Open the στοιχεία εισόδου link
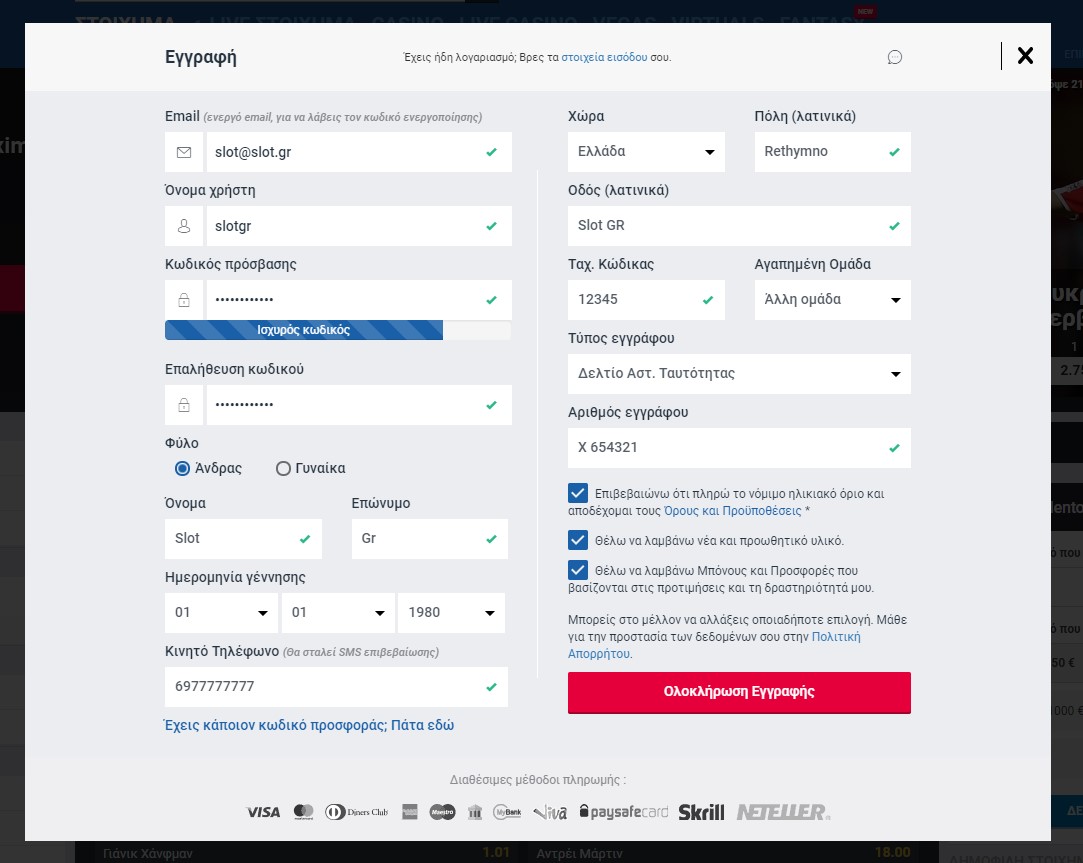This screenshot has width=1083, height=863. 604,57
